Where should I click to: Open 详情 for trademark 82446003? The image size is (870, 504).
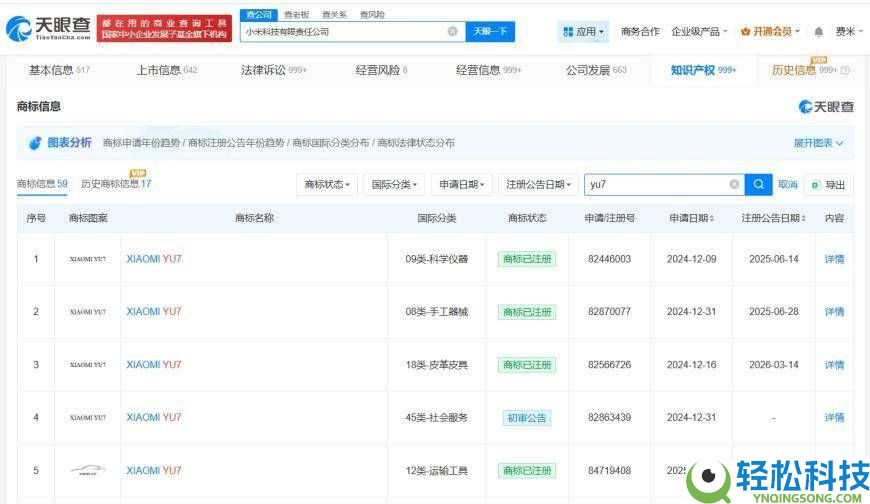tap(834, 259)
